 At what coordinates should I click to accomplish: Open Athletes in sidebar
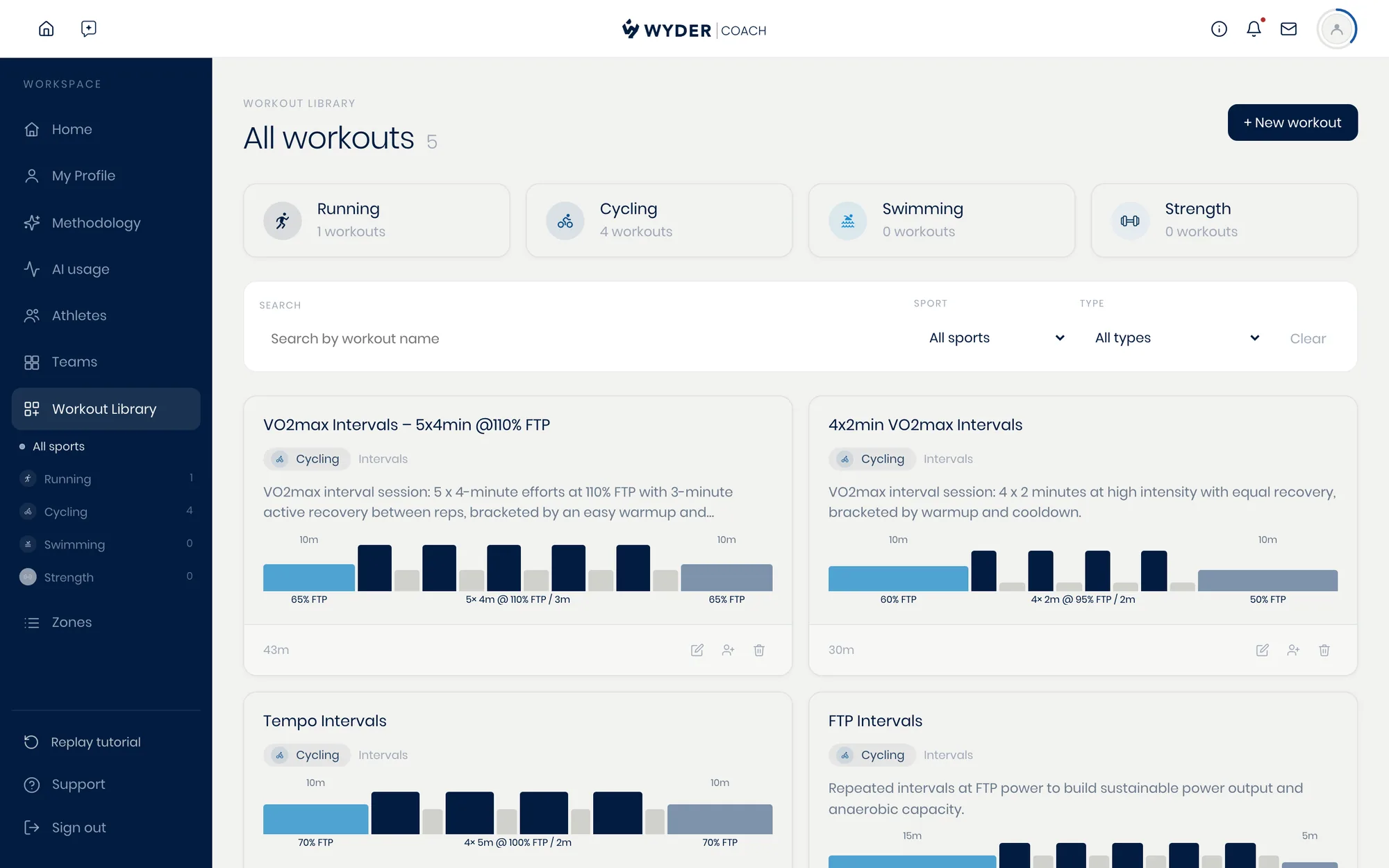click(106, 315)
